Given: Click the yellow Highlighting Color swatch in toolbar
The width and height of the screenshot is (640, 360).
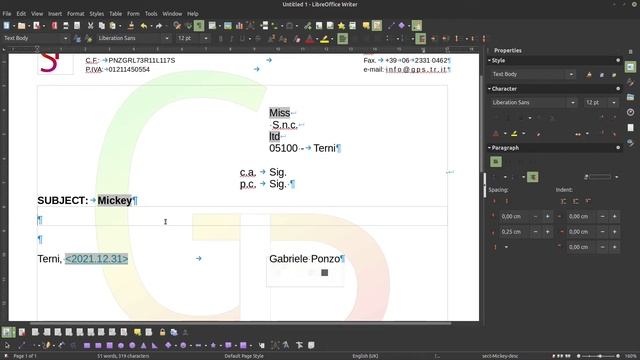Looking at the screenshot, I should (324, 39).
